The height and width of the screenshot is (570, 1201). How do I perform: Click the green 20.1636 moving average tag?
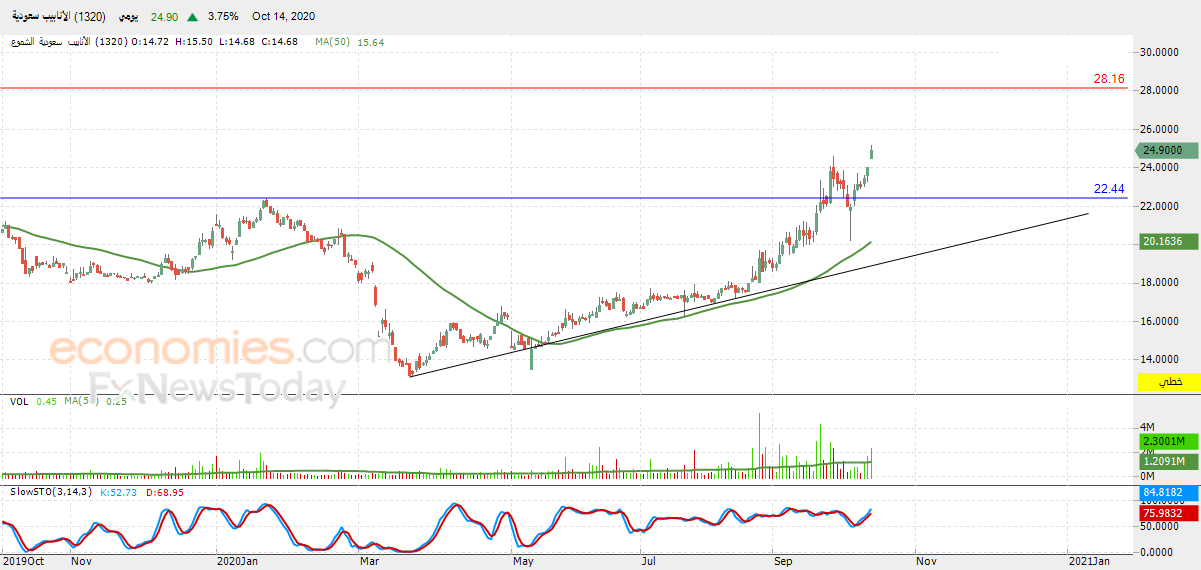click(1166, 241)
